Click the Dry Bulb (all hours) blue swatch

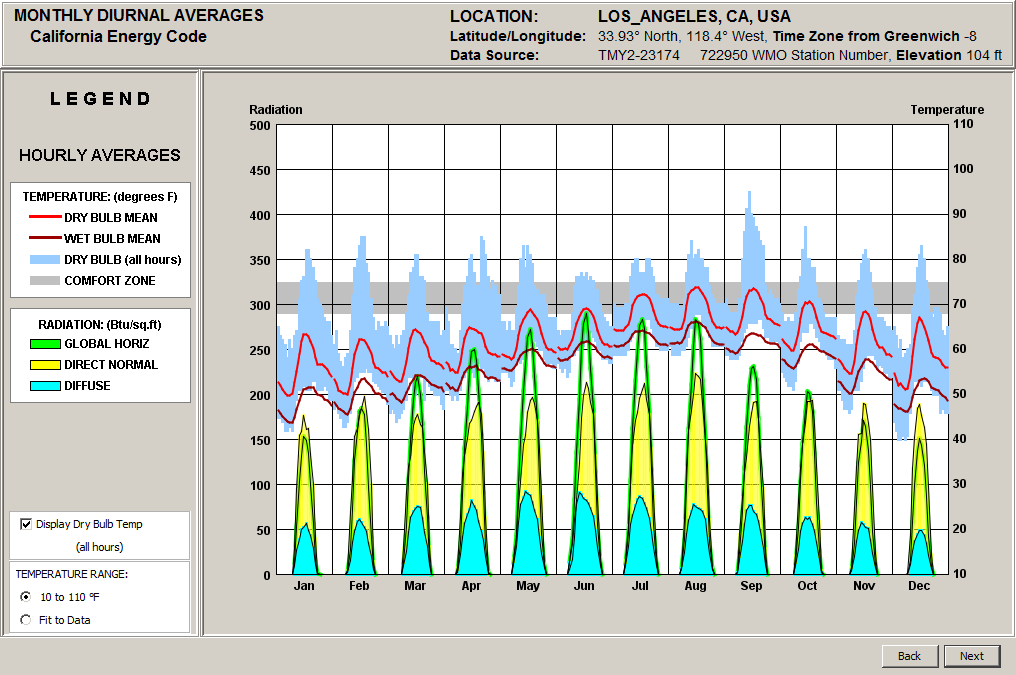point(43,260)
